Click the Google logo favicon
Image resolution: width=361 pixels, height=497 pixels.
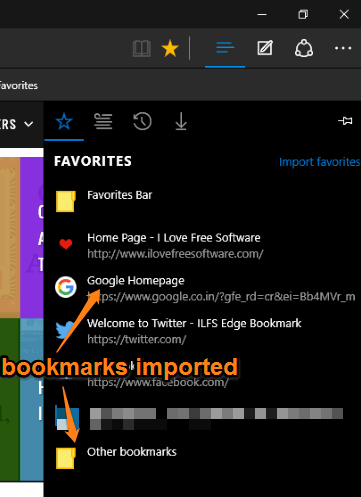pyautogui.click(x=66, y=287)
